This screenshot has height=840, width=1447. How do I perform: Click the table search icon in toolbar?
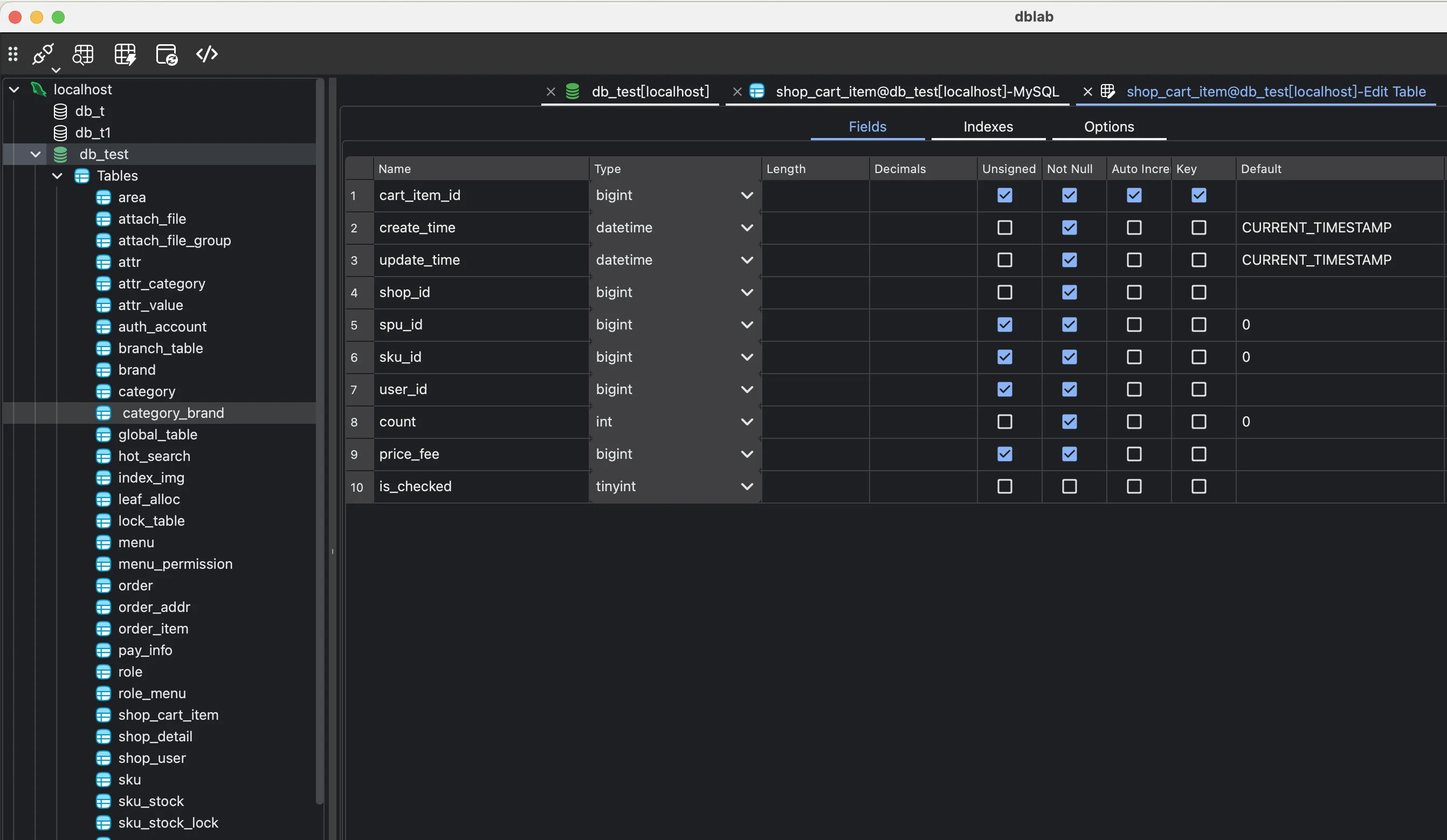pos(82,54)
